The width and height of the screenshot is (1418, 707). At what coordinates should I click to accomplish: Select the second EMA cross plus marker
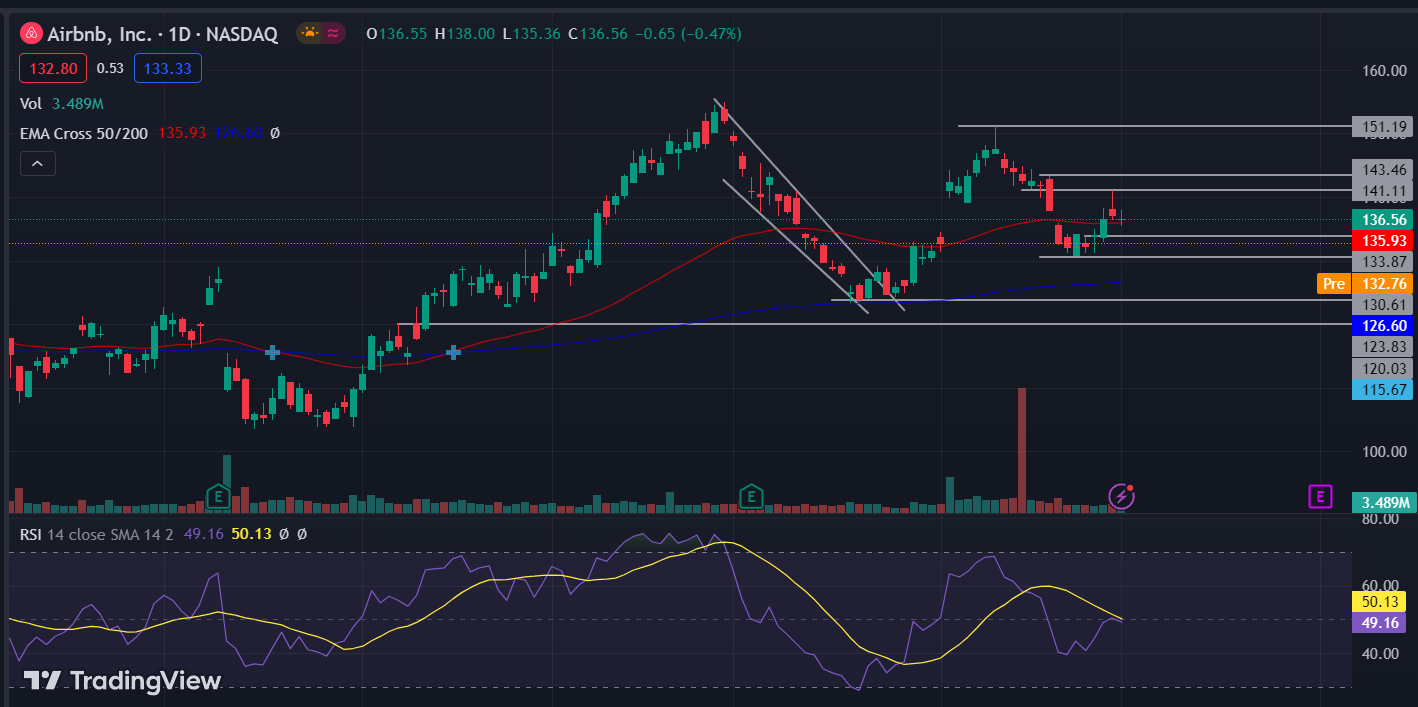pyautogui.click(x=453, y=352)
